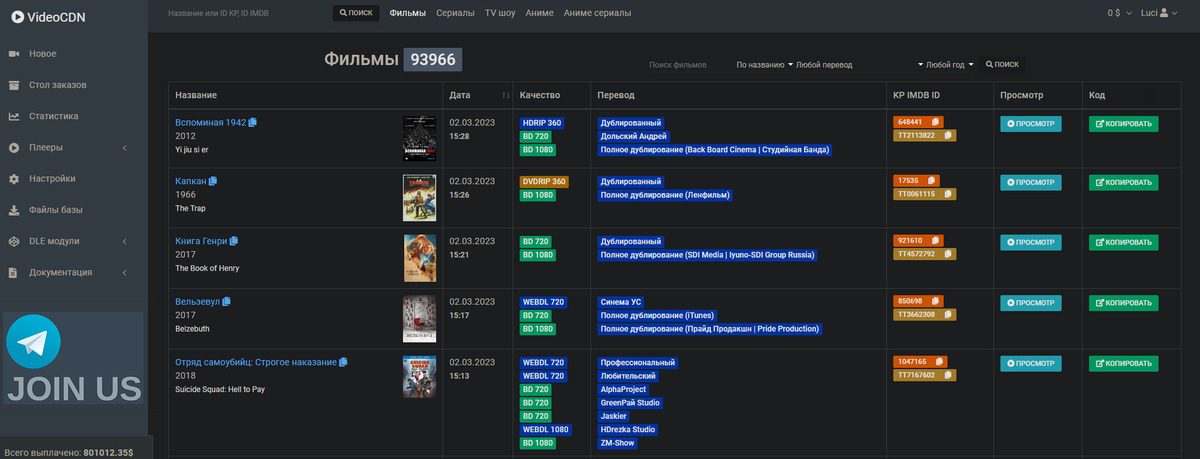This screenshot has height=459, width=1200.
Task: Open Настройки in the sidebar
Action: (52, 179)
